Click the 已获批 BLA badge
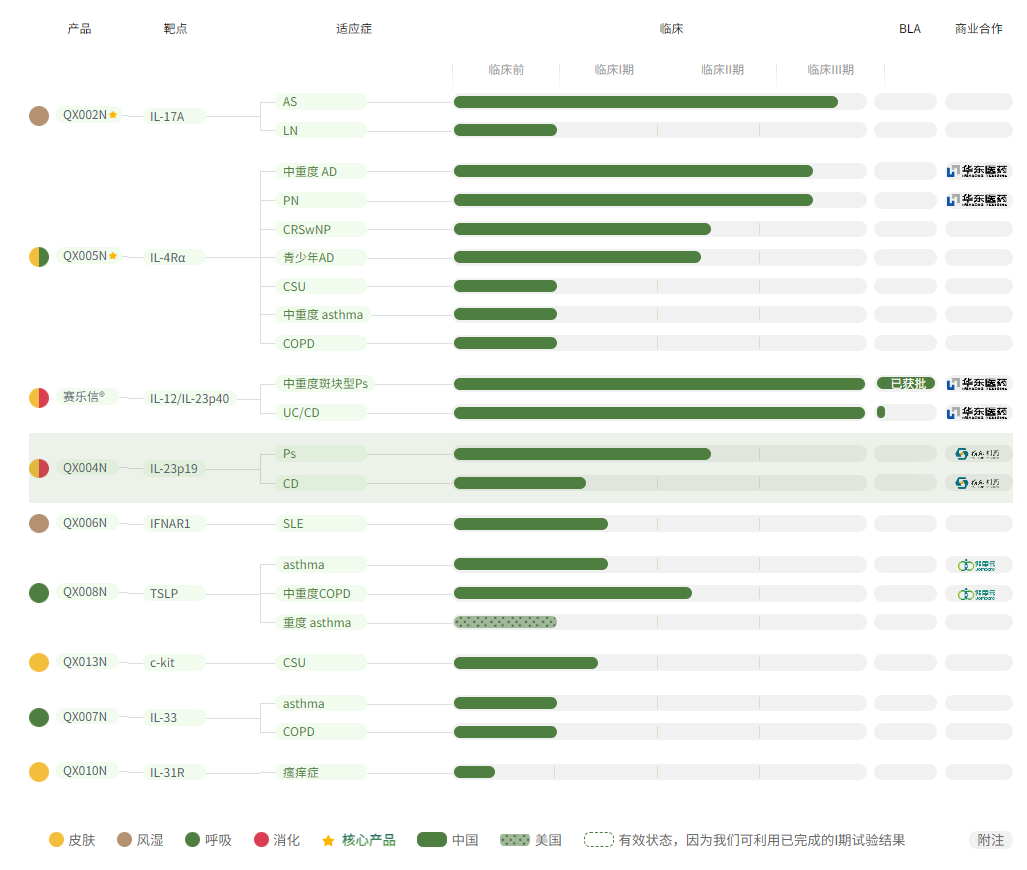 [906, 383]
